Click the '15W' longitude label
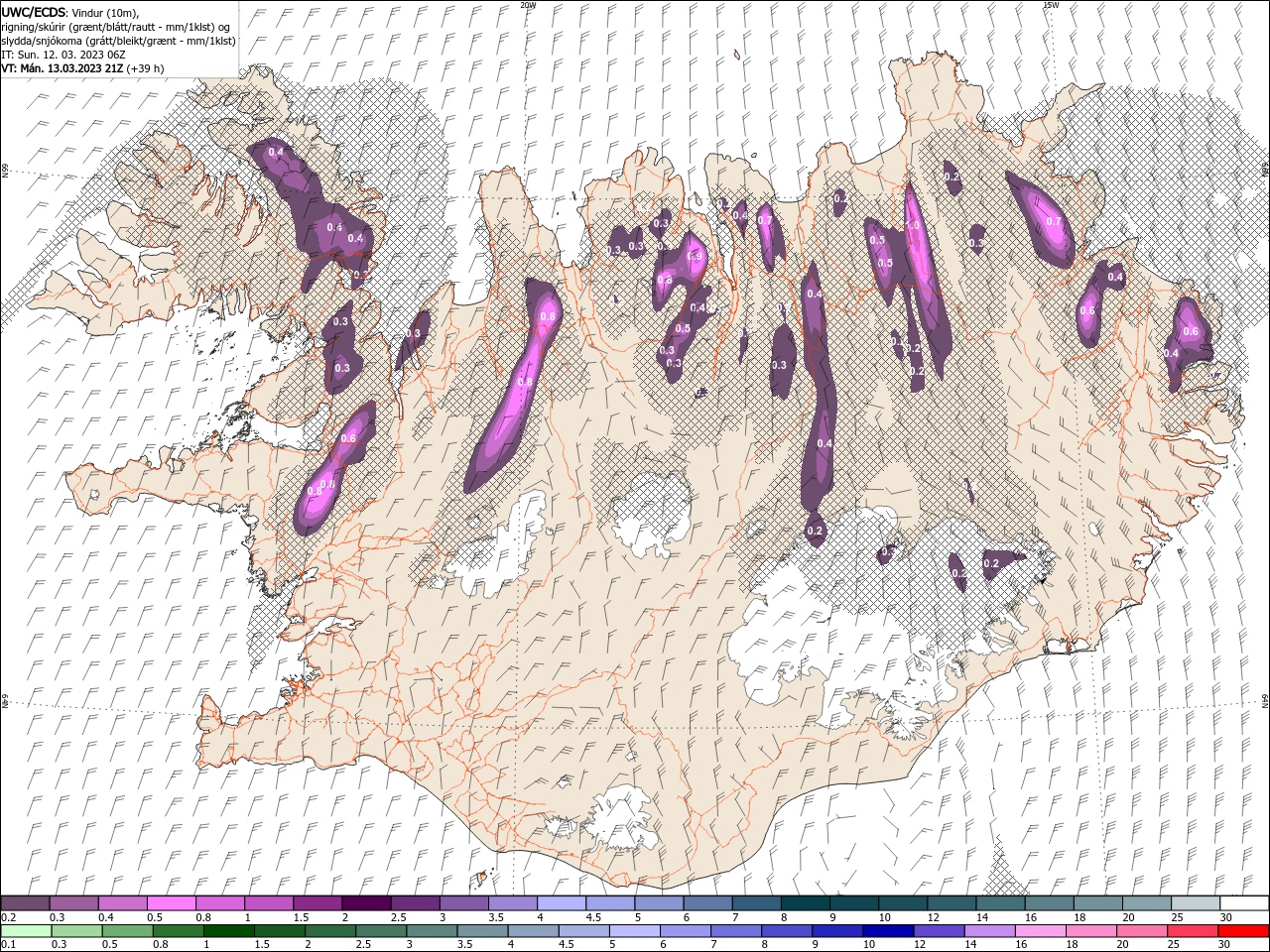The width and height of the screenshot is (1270, 952). pyautogui.click(x=1050, y=5)
